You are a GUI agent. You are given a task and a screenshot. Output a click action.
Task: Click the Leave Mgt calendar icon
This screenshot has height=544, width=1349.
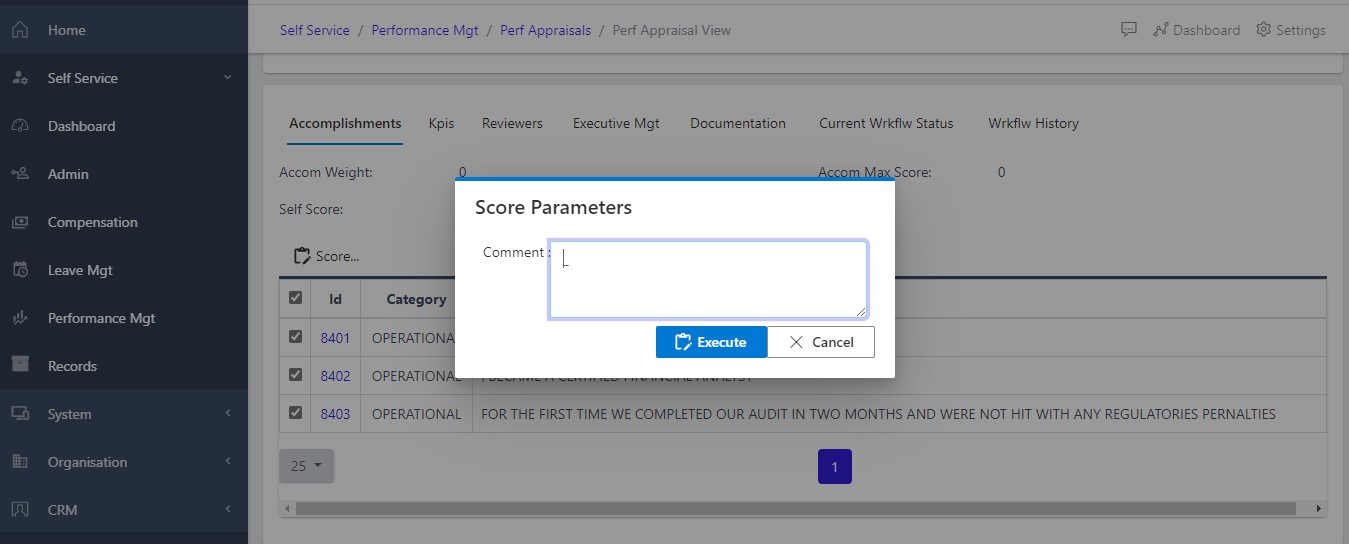[x=20, y=270]
